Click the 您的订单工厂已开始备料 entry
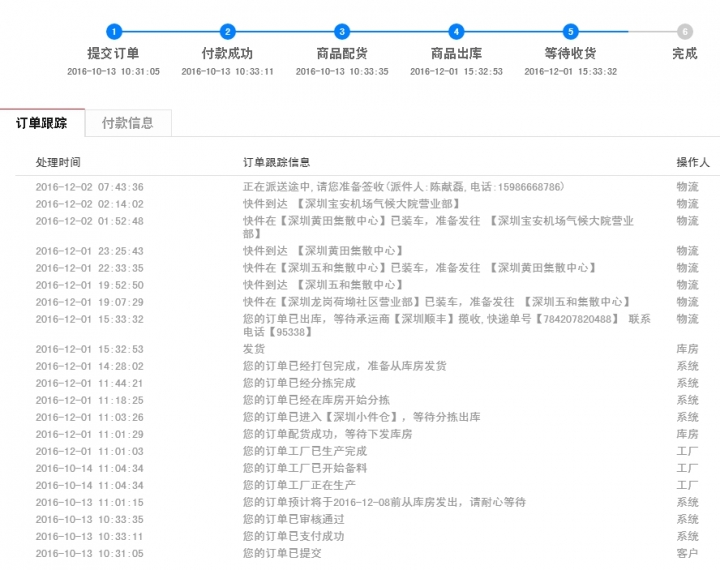 tap(305, 468)
